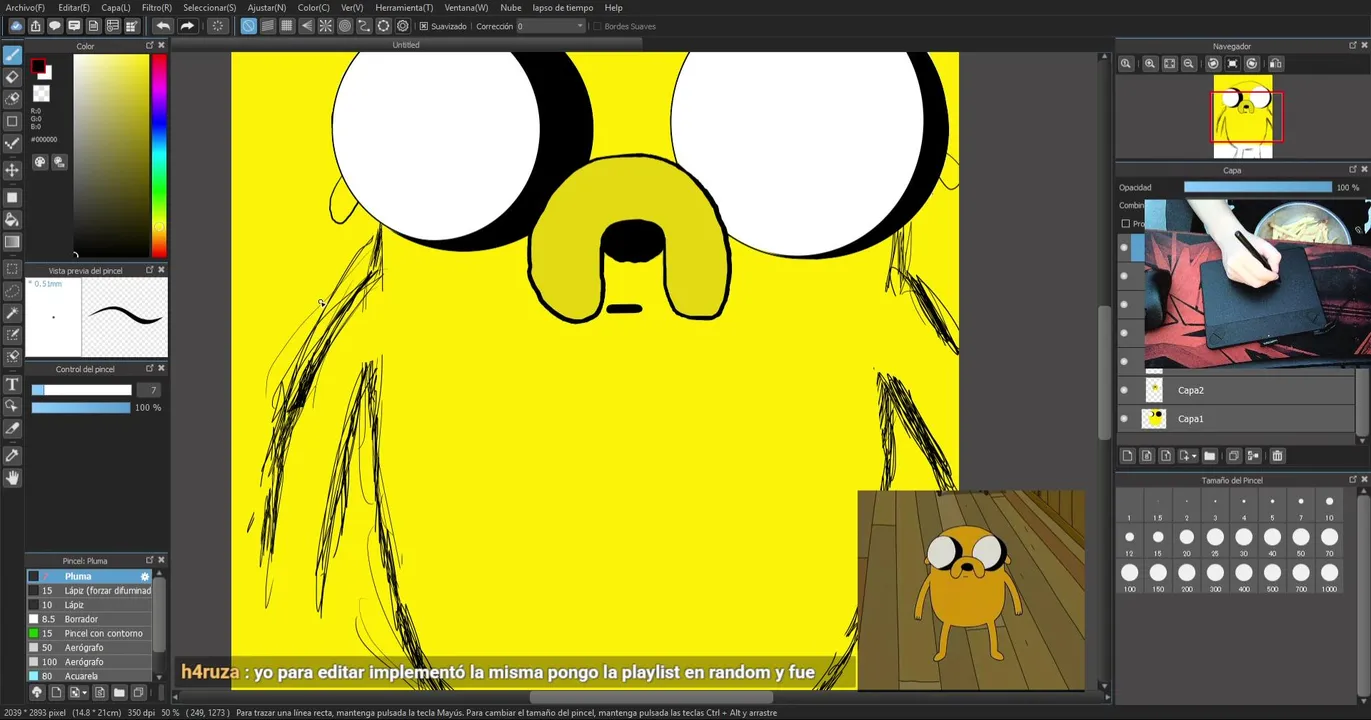The image size is (1371, 720).
Task: Select the Hand tool
Action: point(13,478)
